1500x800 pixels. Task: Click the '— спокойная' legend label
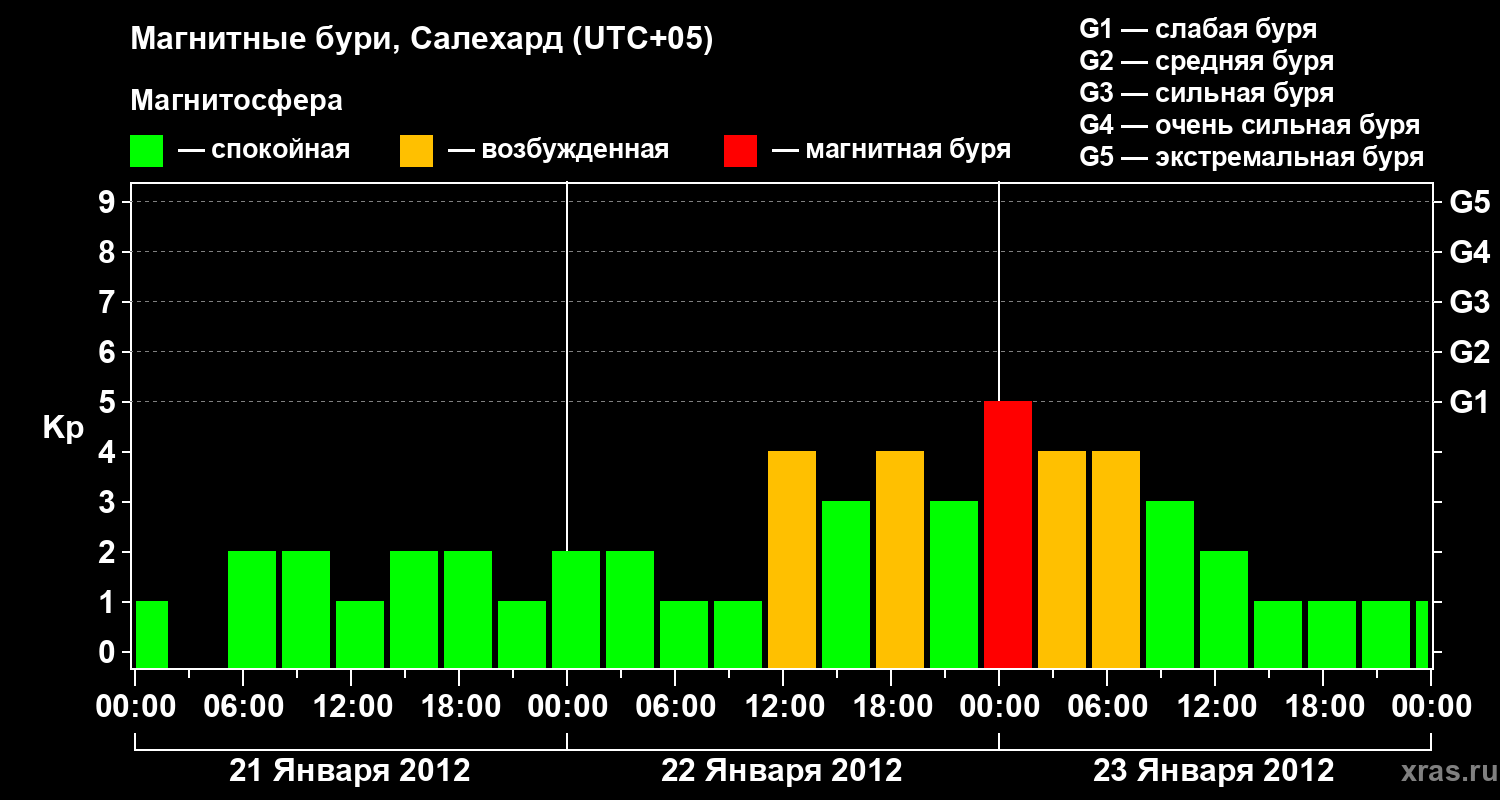(264, 150)
